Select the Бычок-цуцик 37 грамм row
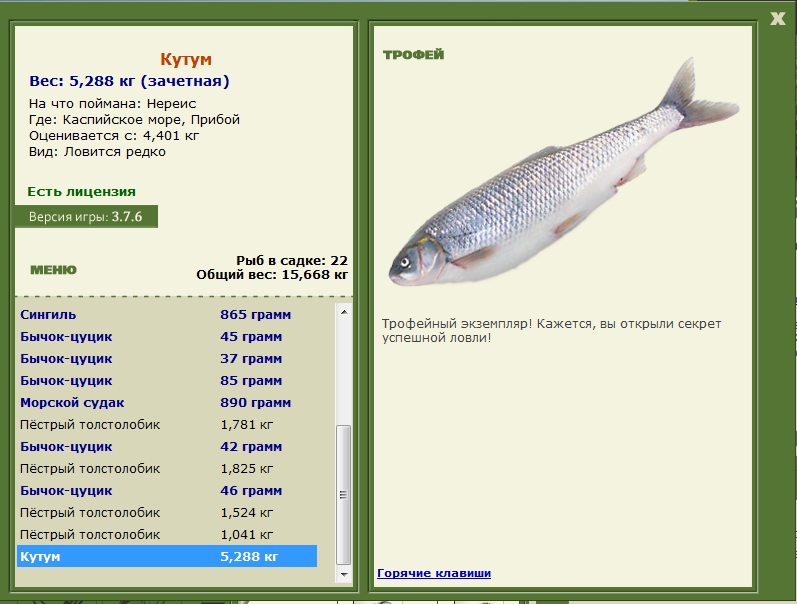 click(167, 358)
